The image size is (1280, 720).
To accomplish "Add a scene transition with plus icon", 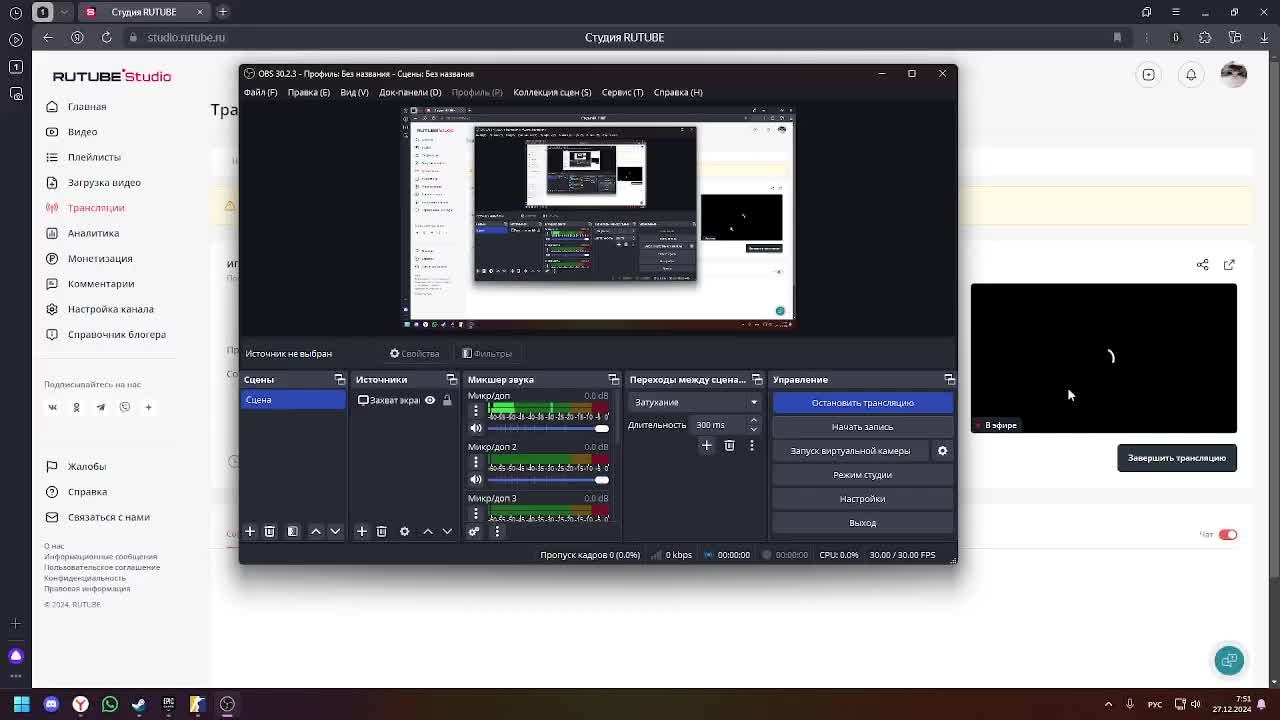I will (x=706, y=445).
